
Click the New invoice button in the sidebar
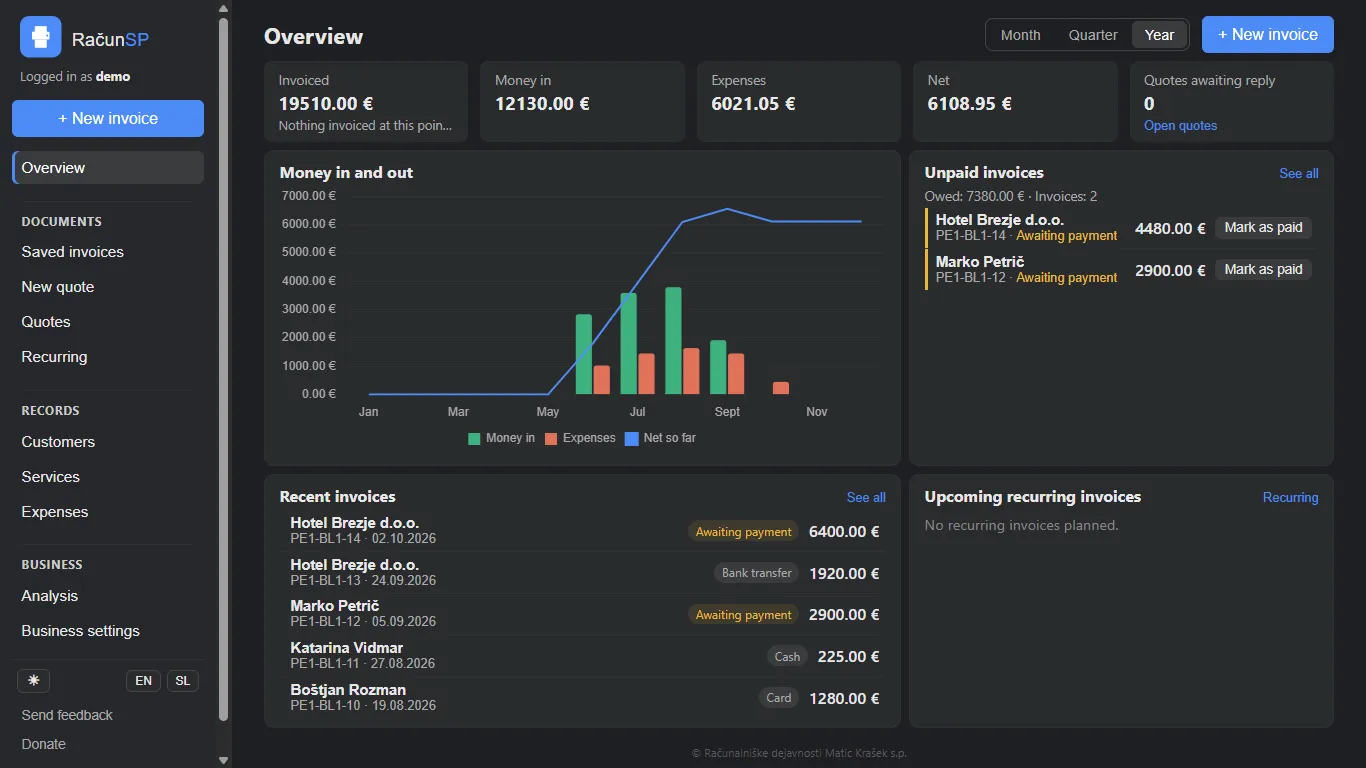108,118
